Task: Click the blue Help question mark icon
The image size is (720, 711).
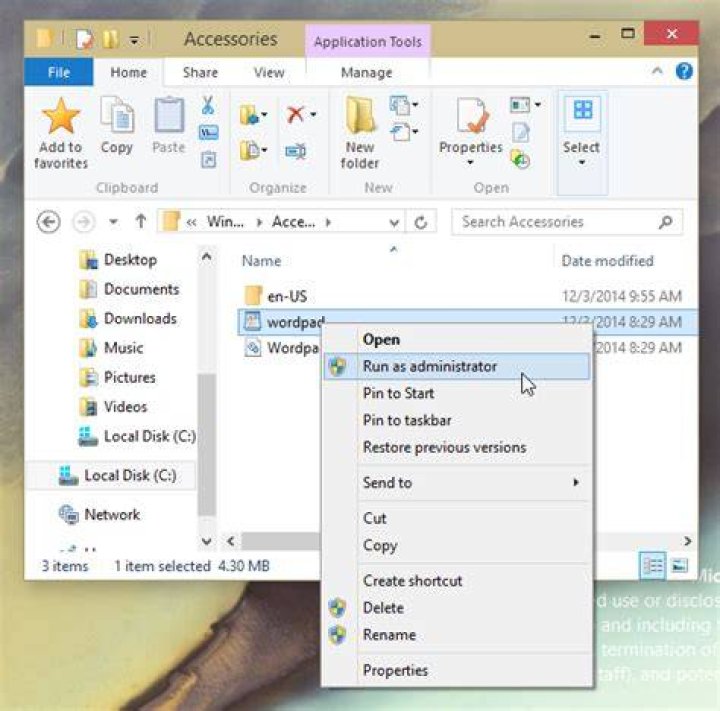Action: tap(684, 71)
